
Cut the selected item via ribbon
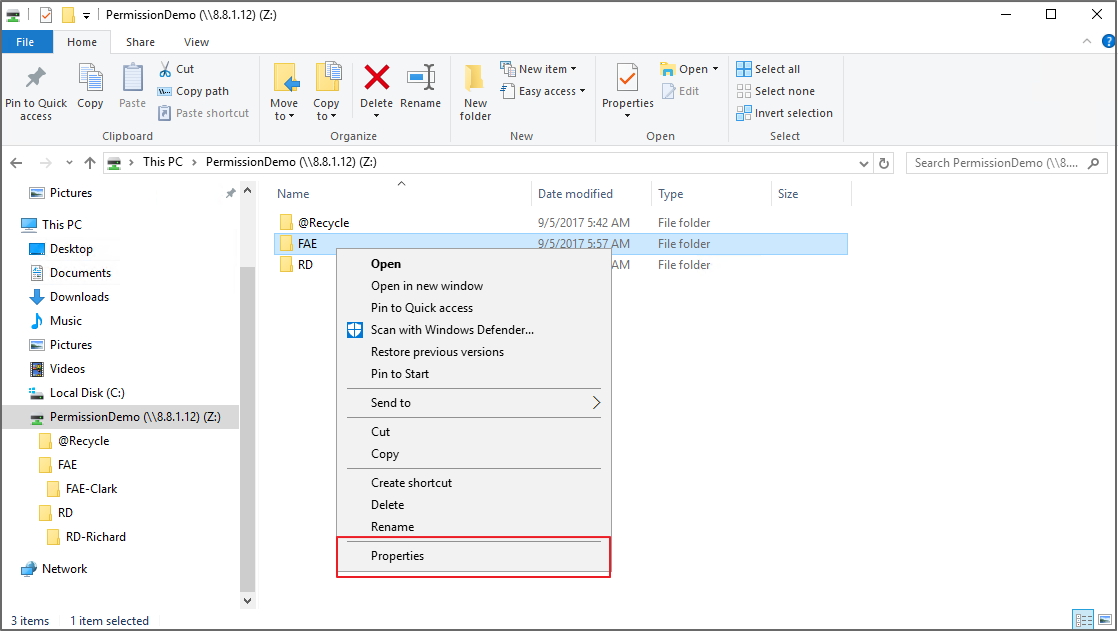point(176,69)
